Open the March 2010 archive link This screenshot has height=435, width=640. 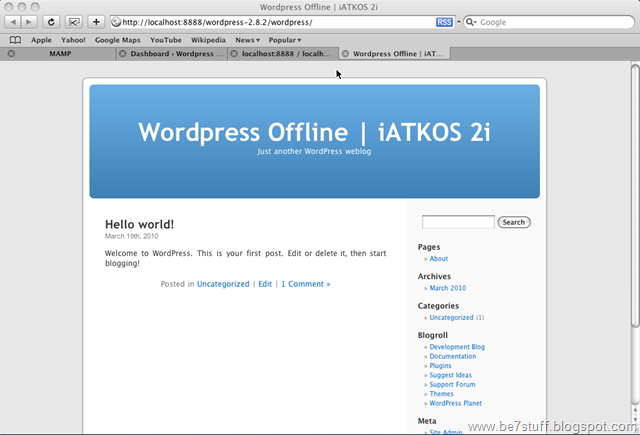click(x=447, y=288)
